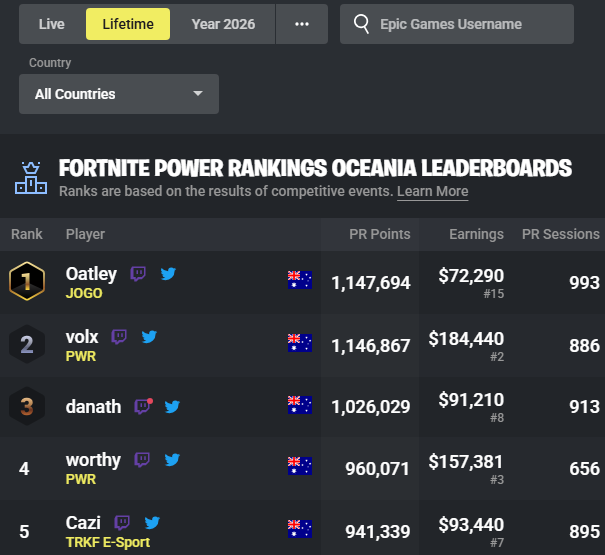The height and width of the screenshot is (555, 605).
Task: Click the $93,440 earnings value
Action: [471, 525]
